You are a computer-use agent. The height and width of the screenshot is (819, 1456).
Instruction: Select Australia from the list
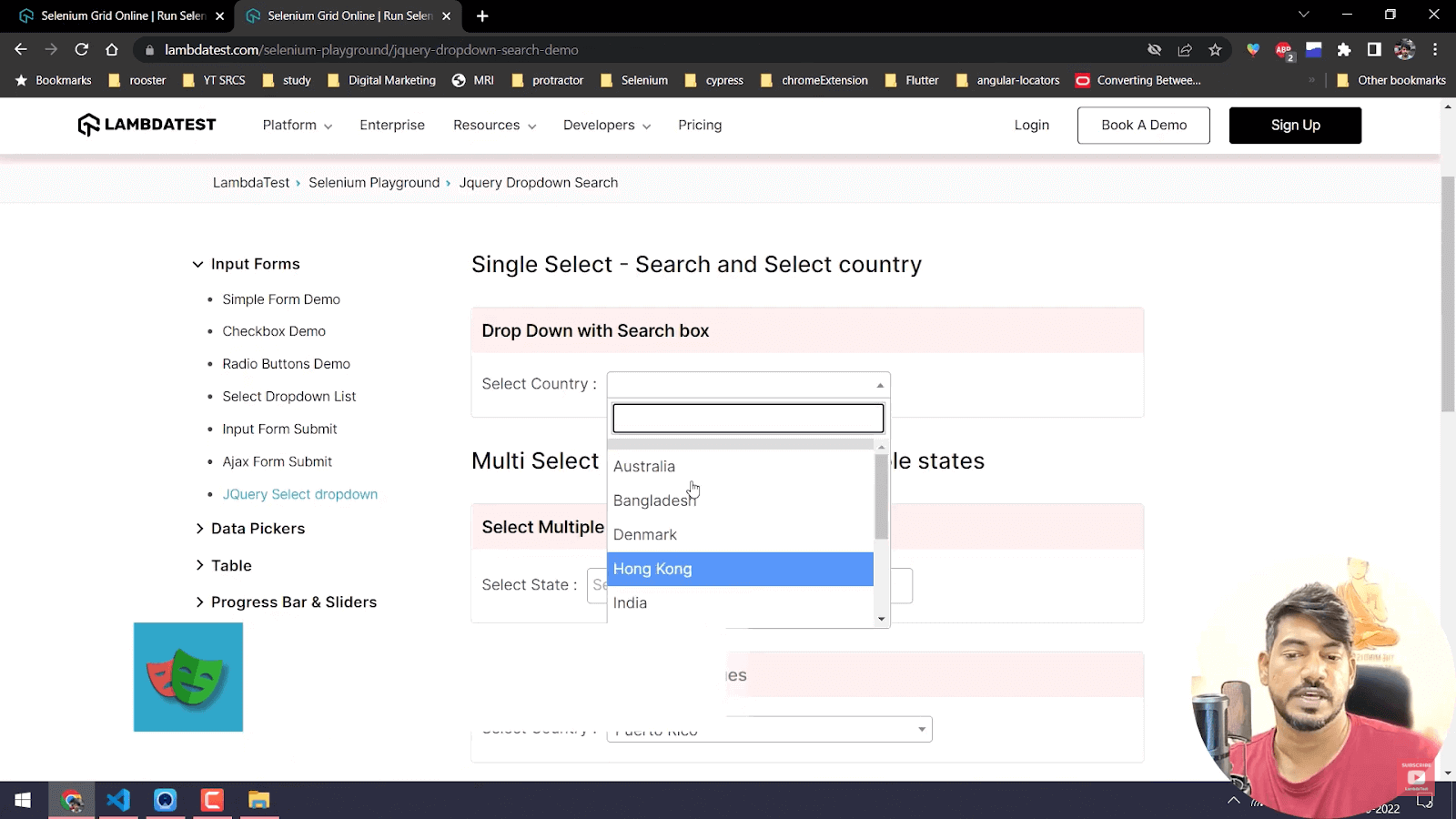(740, 466)
